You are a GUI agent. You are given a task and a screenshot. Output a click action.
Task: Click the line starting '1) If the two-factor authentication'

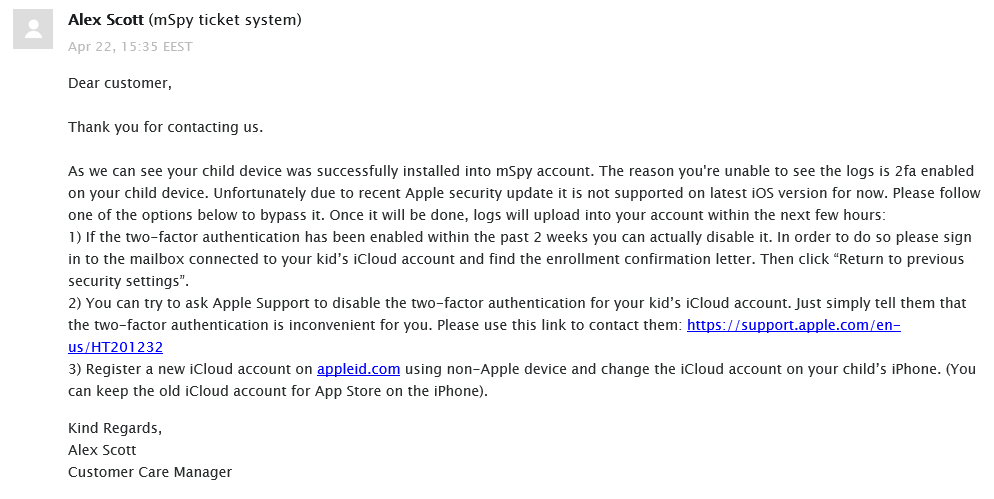pos(520,237)
